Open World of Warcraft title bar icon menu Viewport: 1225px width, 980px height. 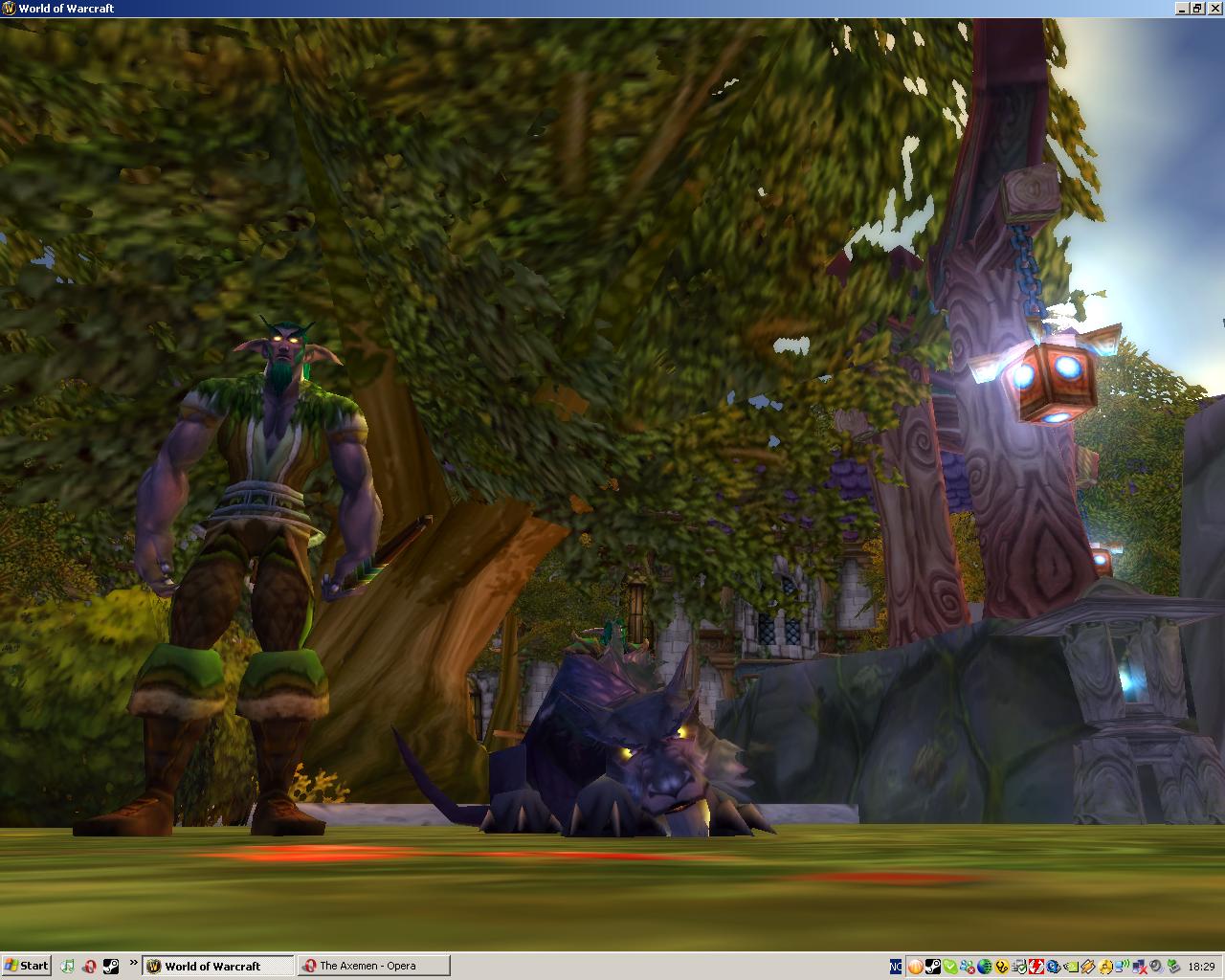click(x=9, y=8)
